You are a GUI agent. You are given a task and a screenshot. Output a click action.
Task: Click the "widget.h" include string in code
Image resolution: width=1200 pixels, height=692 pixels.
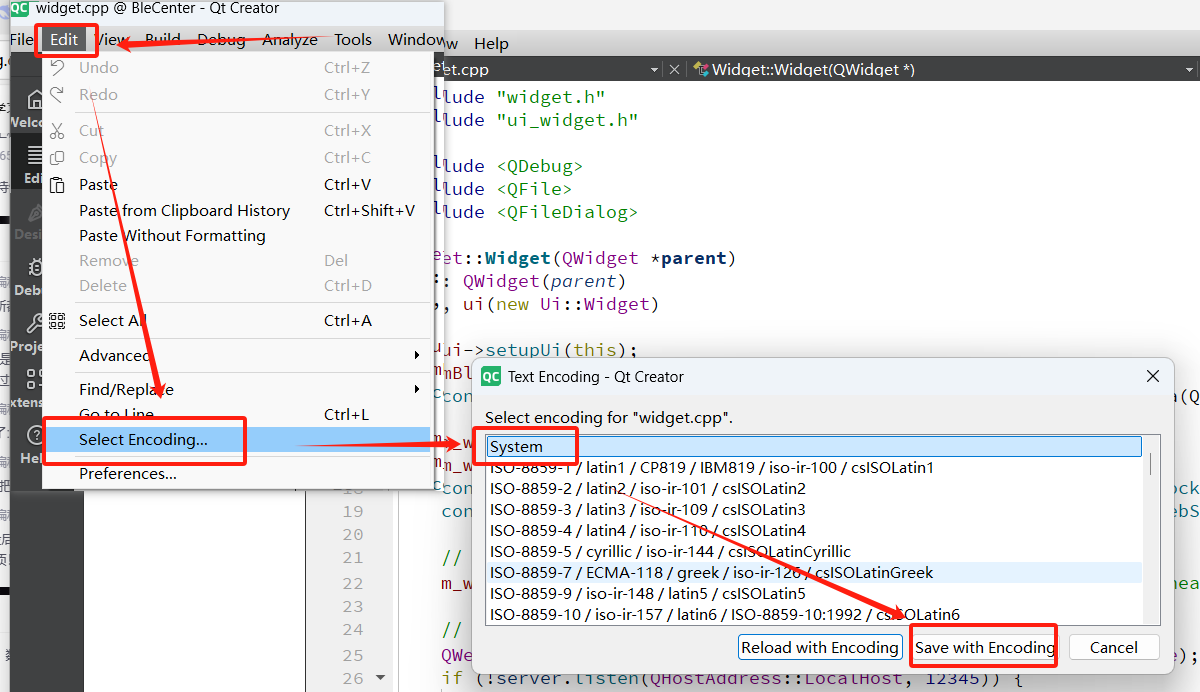coord(551,97)
